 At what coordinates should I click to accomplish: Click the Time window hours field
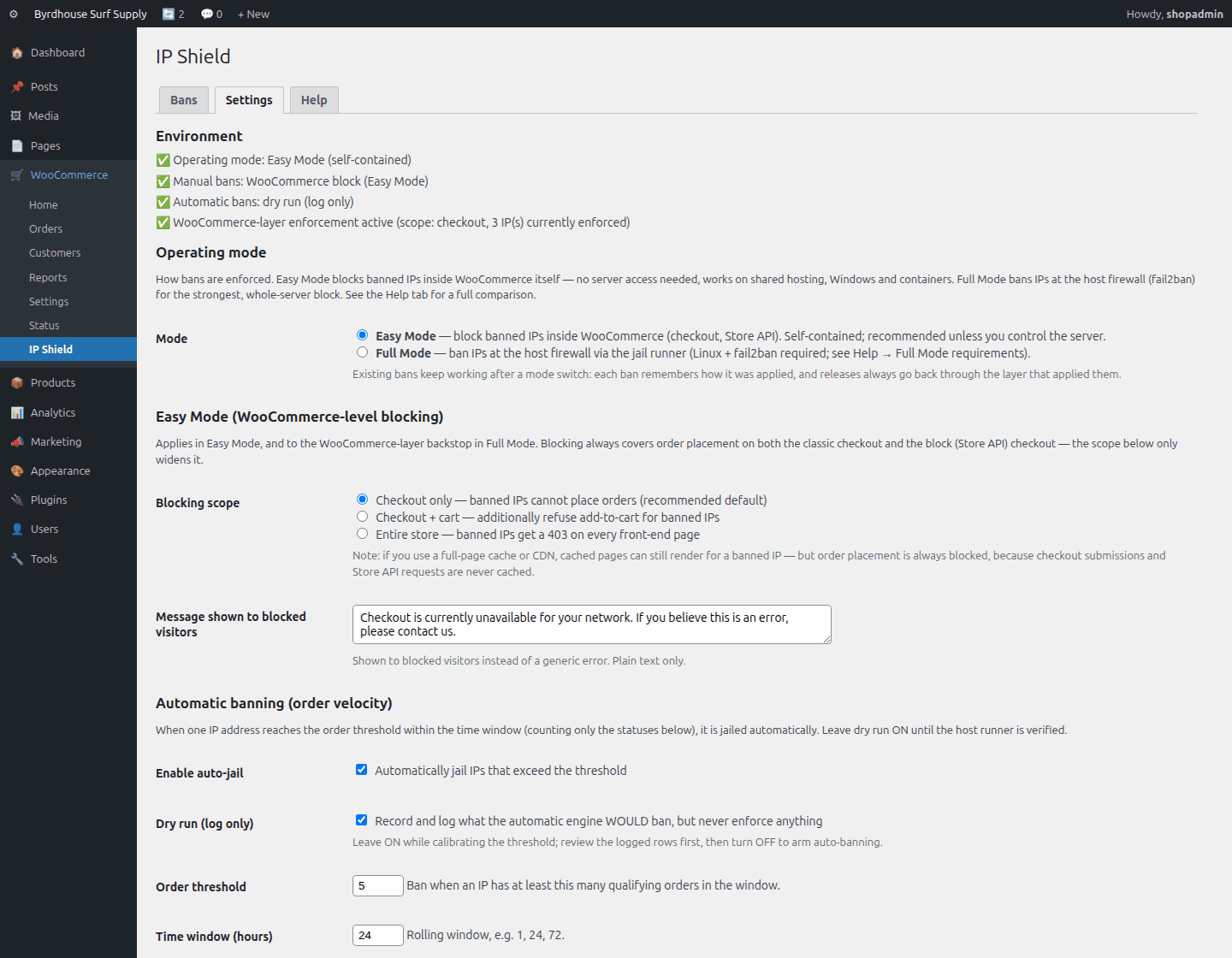pos(378,935)
